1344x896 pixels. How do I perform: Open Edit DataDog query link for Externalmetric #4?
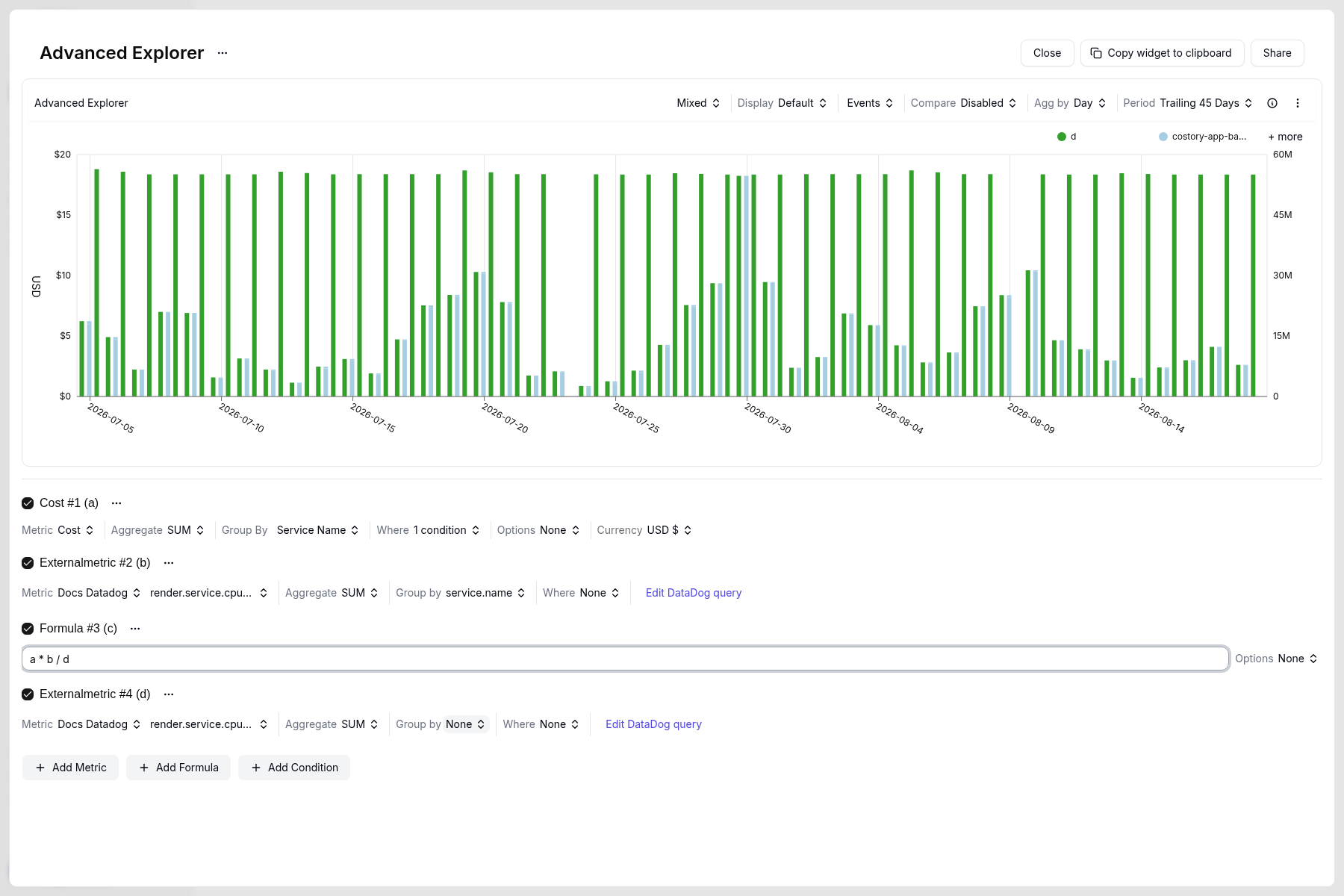tap(653, 724)
